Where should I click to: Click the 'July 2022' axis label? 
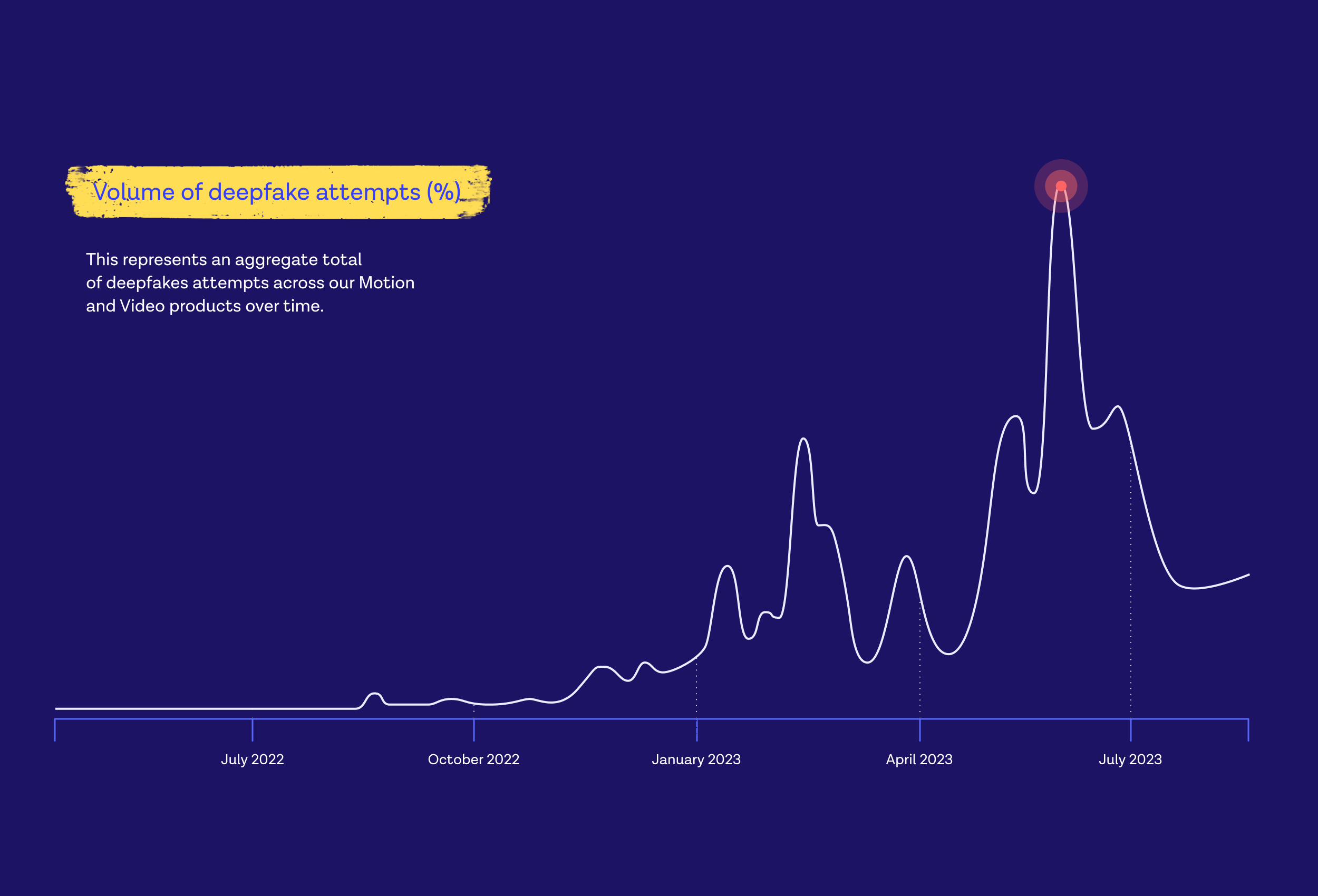click(x=253, y=759)
